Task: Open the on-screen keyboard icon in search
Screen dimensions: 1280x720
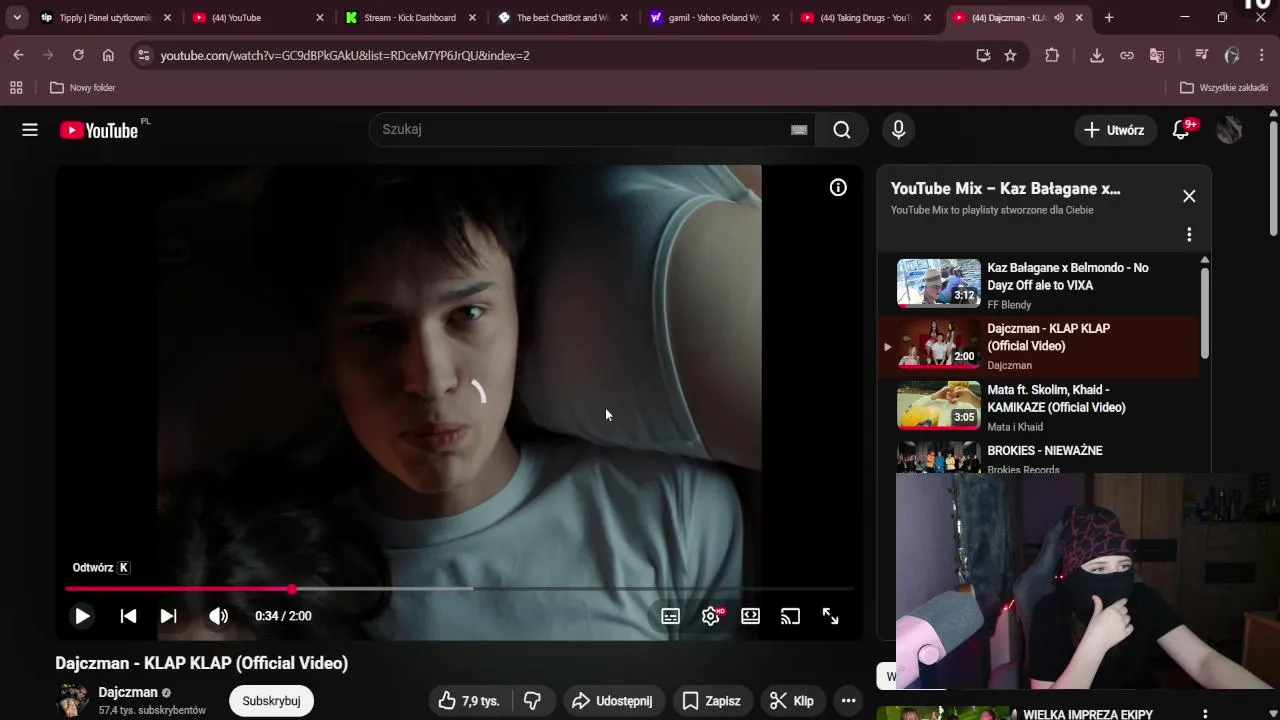Action: [799, 130]
